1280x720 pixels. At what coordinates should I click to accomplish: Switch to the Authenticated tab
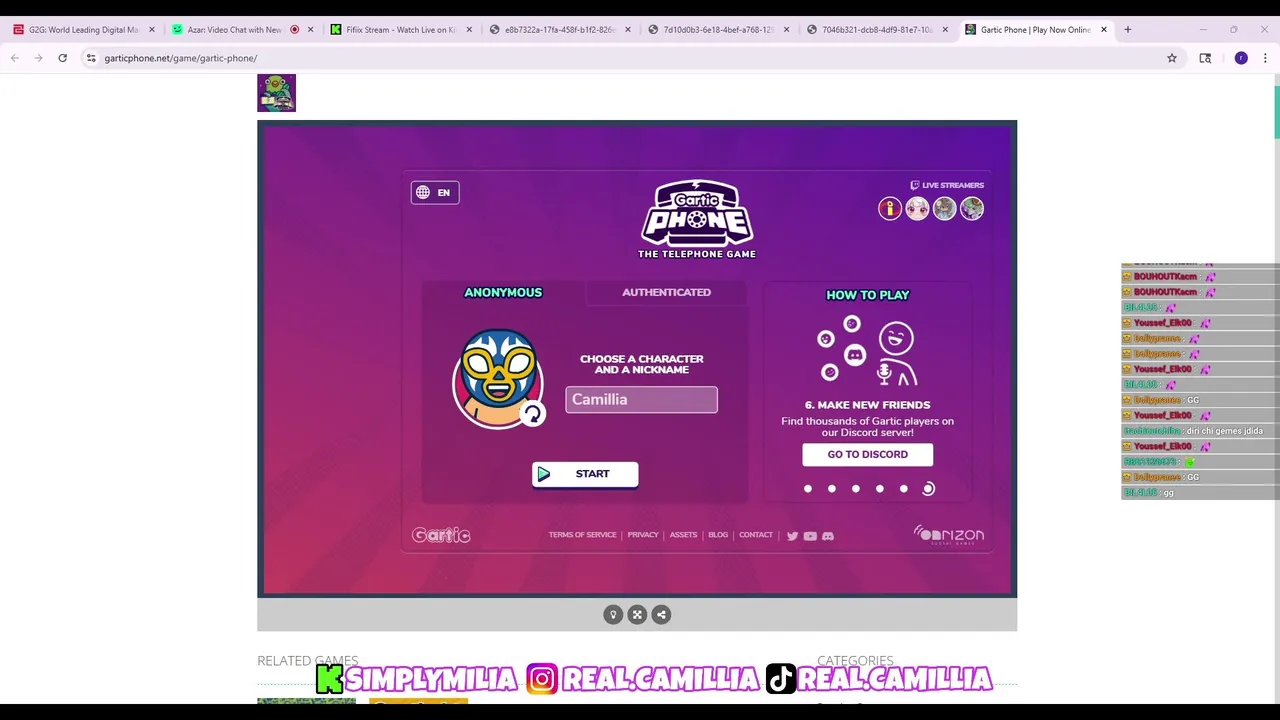[666, 292]
